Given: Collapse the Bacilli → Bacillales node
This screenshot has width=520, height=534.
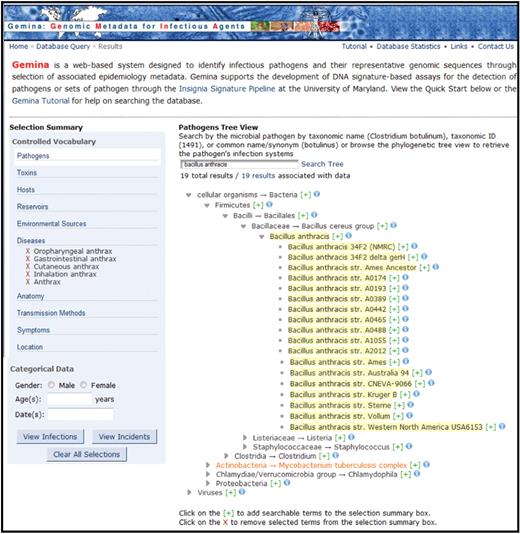Looking at the screenshot, I should coord(225,216).
